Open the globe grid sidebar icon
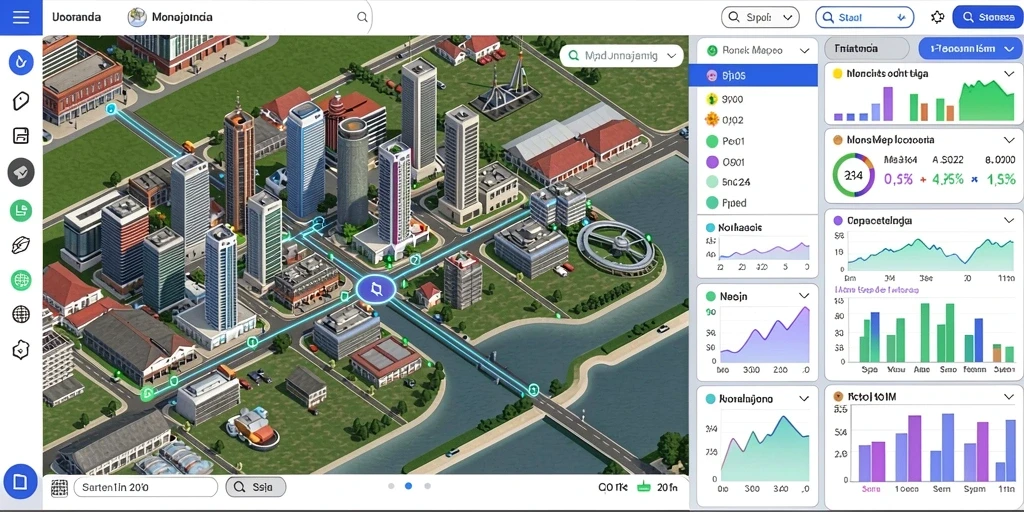The image size is (1024, 512). [x=21, y=314]
